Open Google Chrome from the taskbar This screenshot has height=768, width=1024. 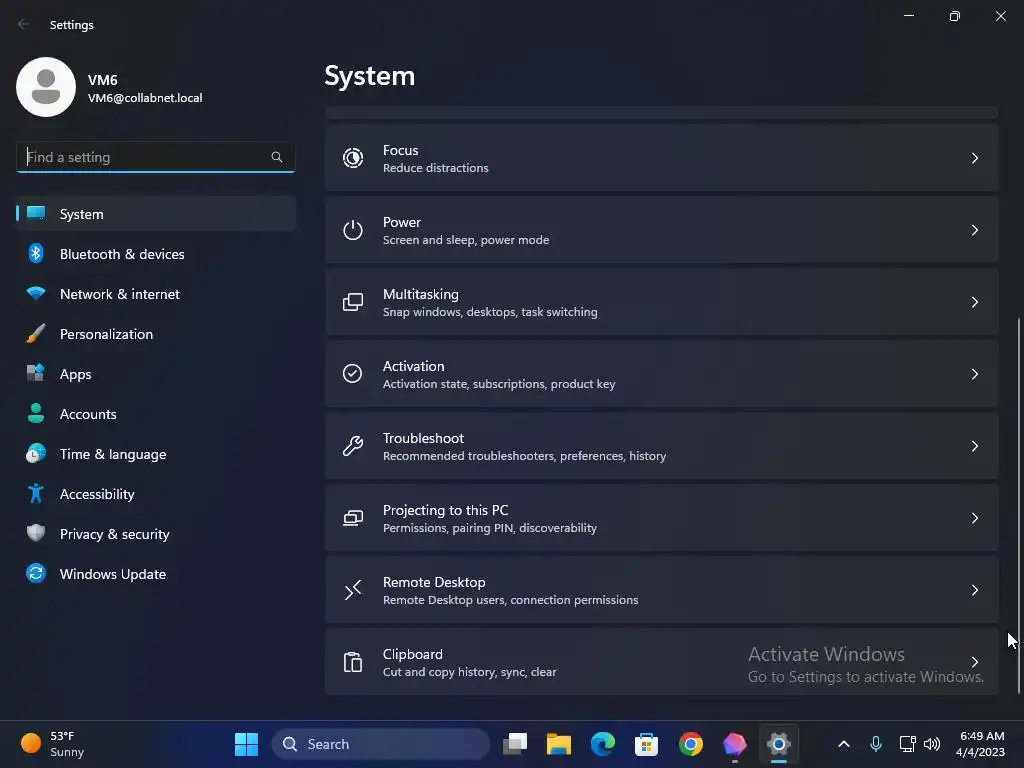(690, 744)
